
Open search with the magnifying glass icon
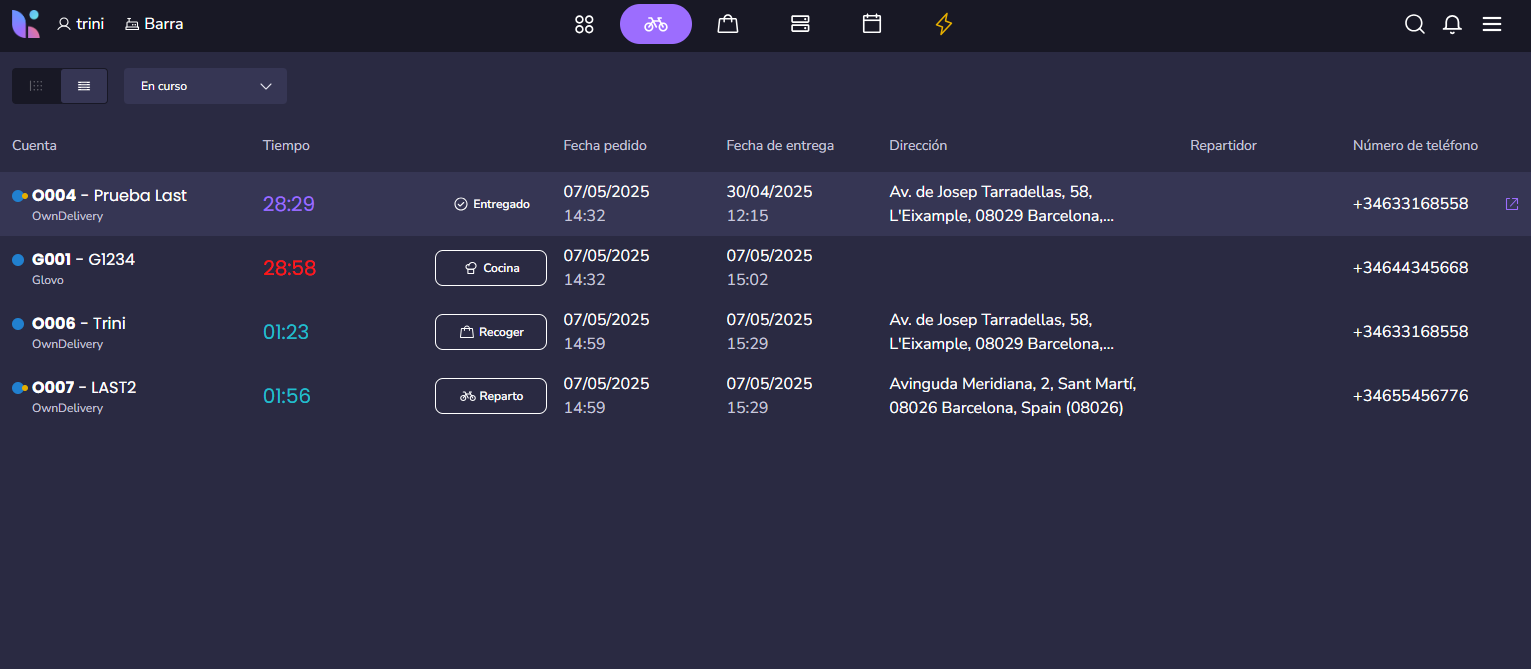coord(1414,24)
